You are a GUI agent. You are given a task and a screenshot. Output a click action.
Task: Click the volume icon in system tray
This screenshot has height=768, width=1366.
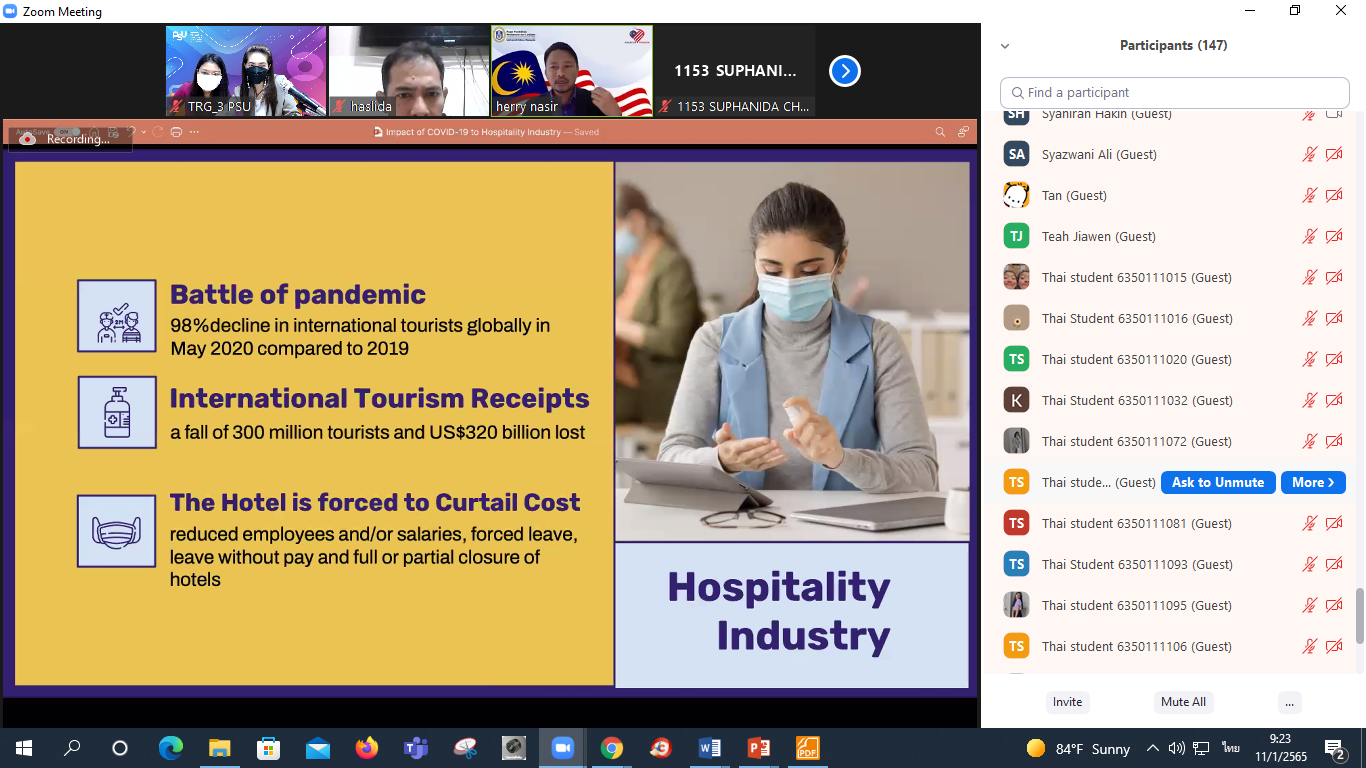pyautogui.click(x=1176, y=748)
